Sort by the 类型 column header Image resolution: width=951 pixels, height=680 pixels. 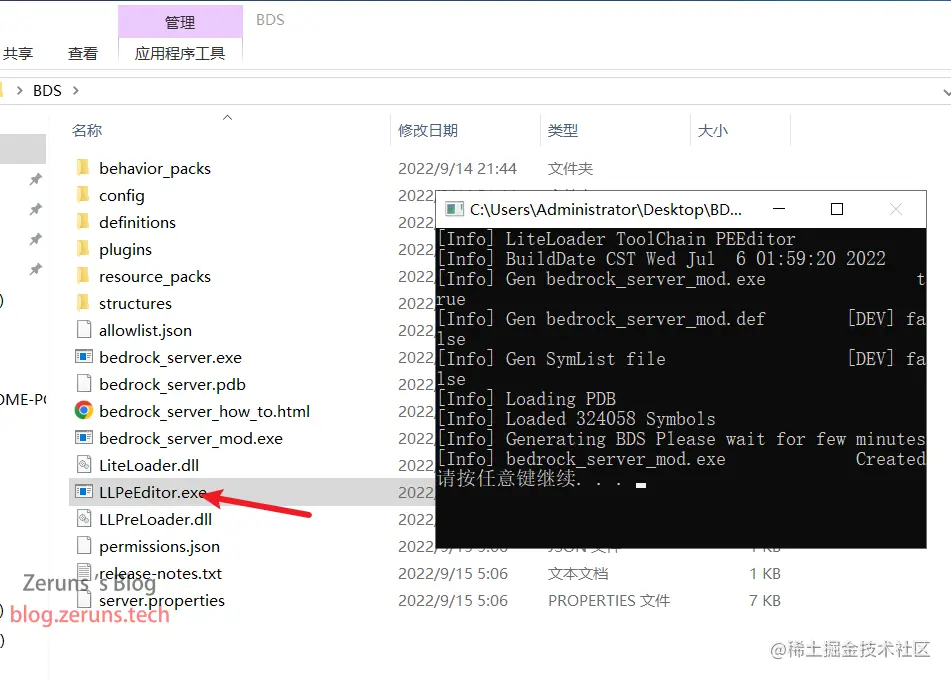(563, 130)
